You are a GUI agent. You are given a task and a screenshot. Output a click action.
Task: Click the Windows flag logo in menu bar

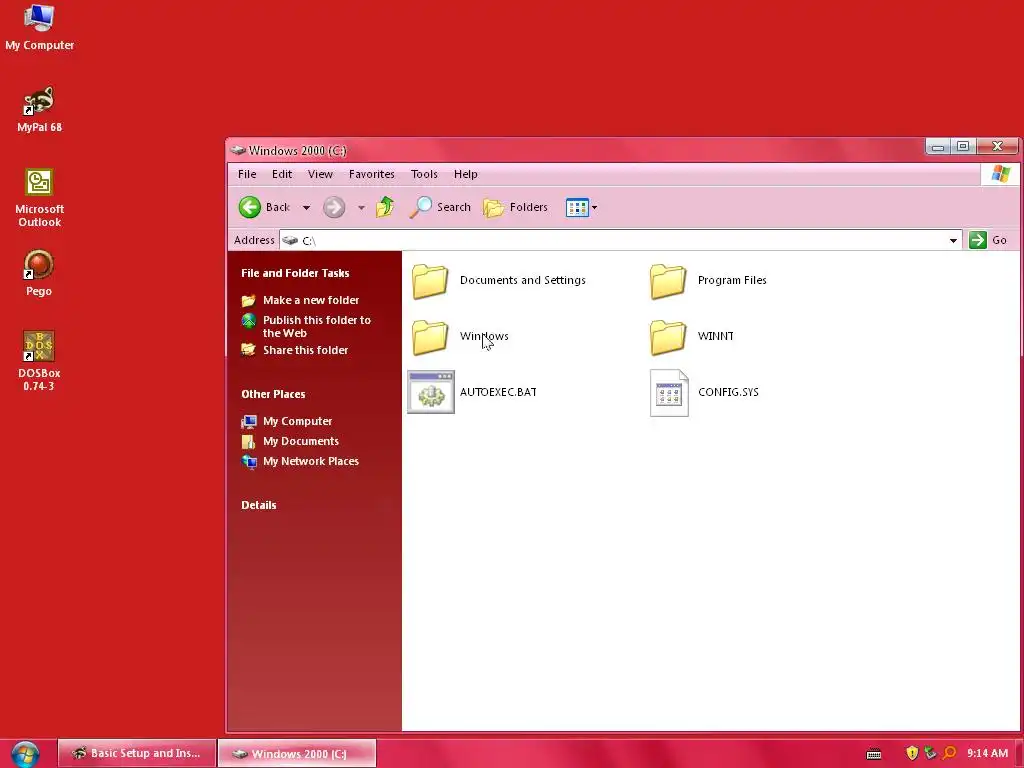coord(1000,174)
